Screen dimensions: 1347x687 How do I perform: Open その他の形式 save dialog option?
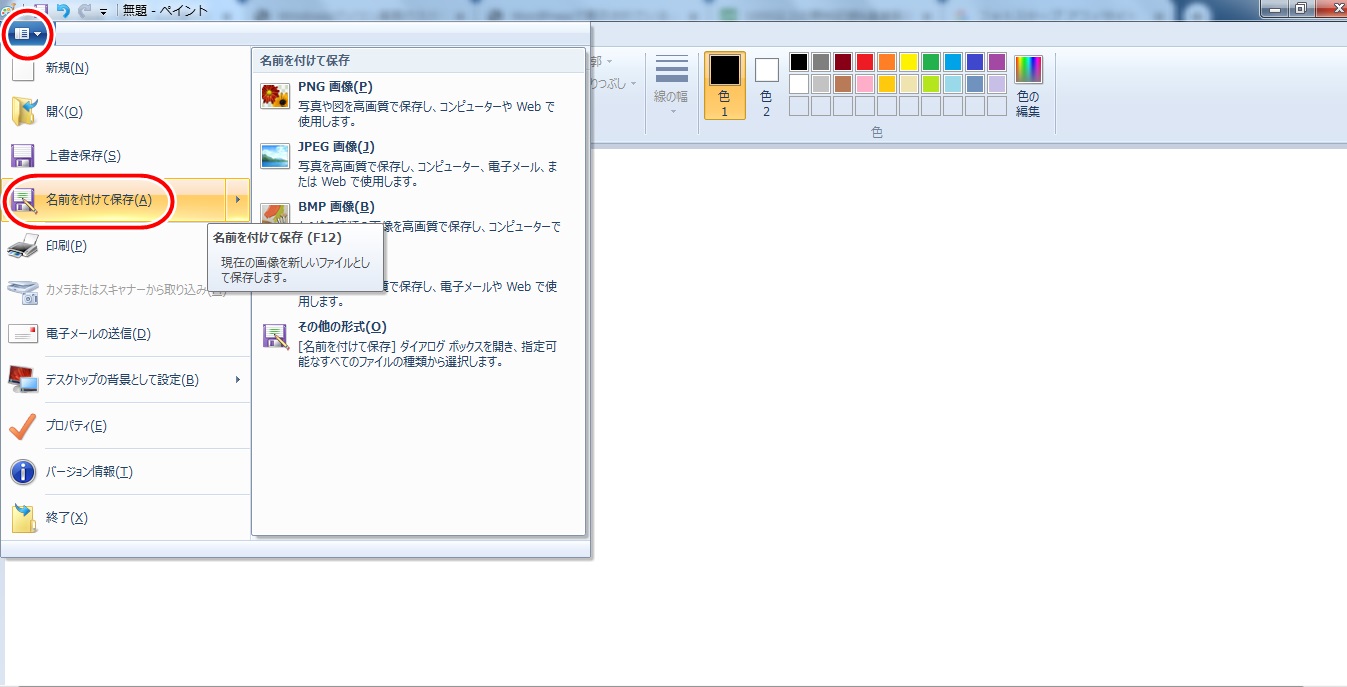[342, 327]
